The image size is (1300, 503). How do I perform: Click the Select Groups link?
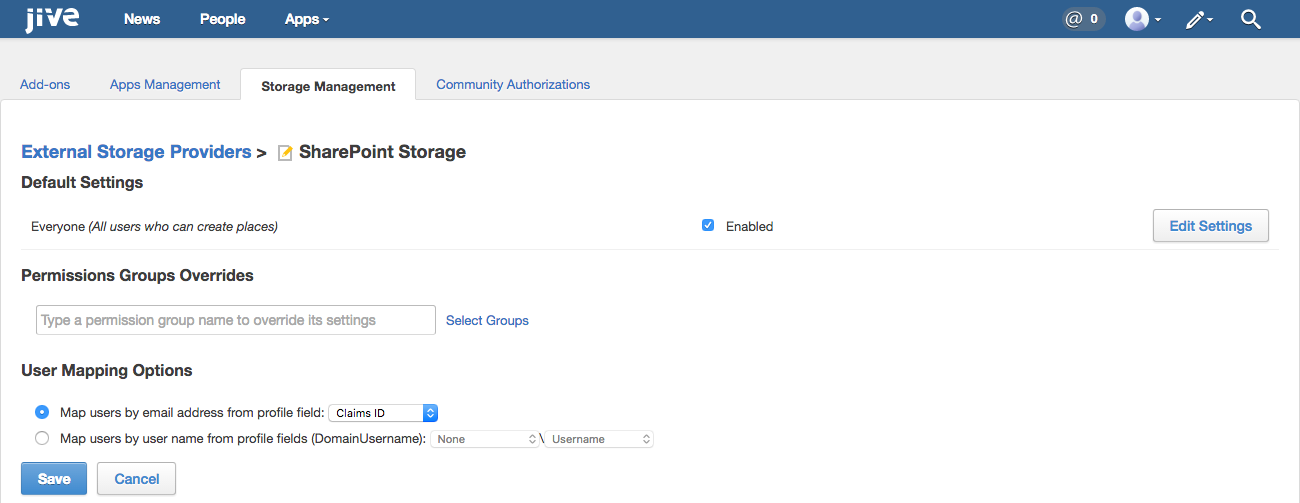click(x=487, y=321)
